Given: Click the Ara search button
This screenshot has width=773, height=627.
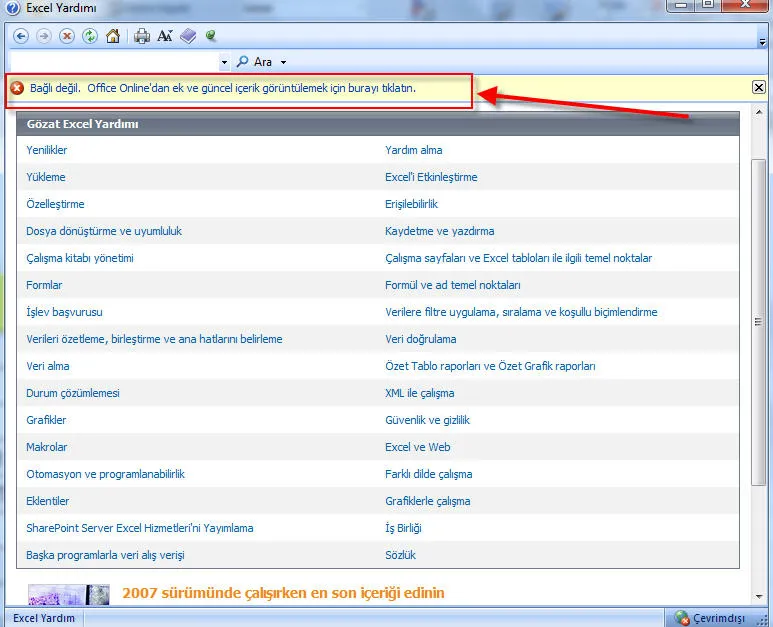Looking at the screenshot, I should pyautogui.click(x=254, y=62).
